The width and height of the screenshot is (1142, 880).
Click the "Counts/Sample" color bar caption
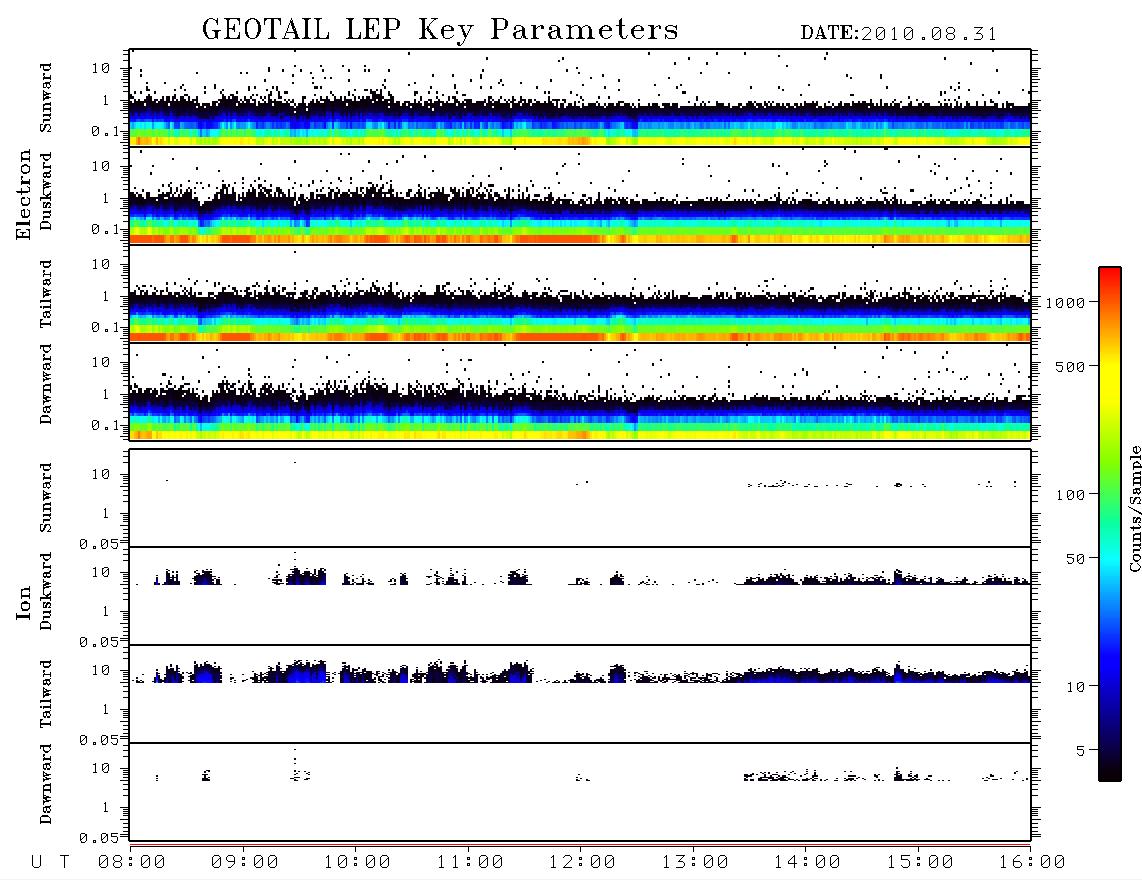click(x=1134, y=508)
